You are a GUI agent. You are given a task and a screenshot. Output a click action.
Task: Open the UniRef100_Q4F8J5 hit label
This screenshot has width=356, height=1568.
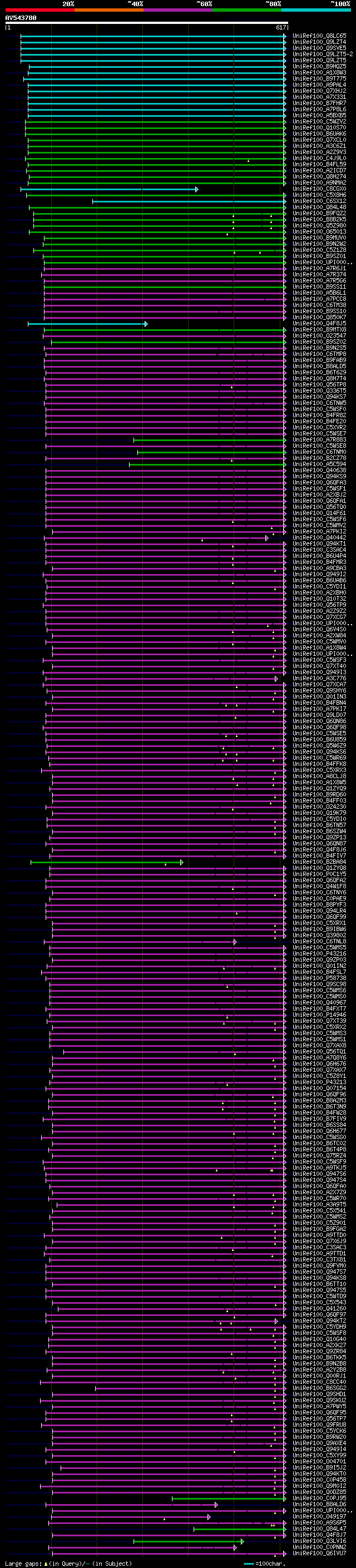[319, 323]
